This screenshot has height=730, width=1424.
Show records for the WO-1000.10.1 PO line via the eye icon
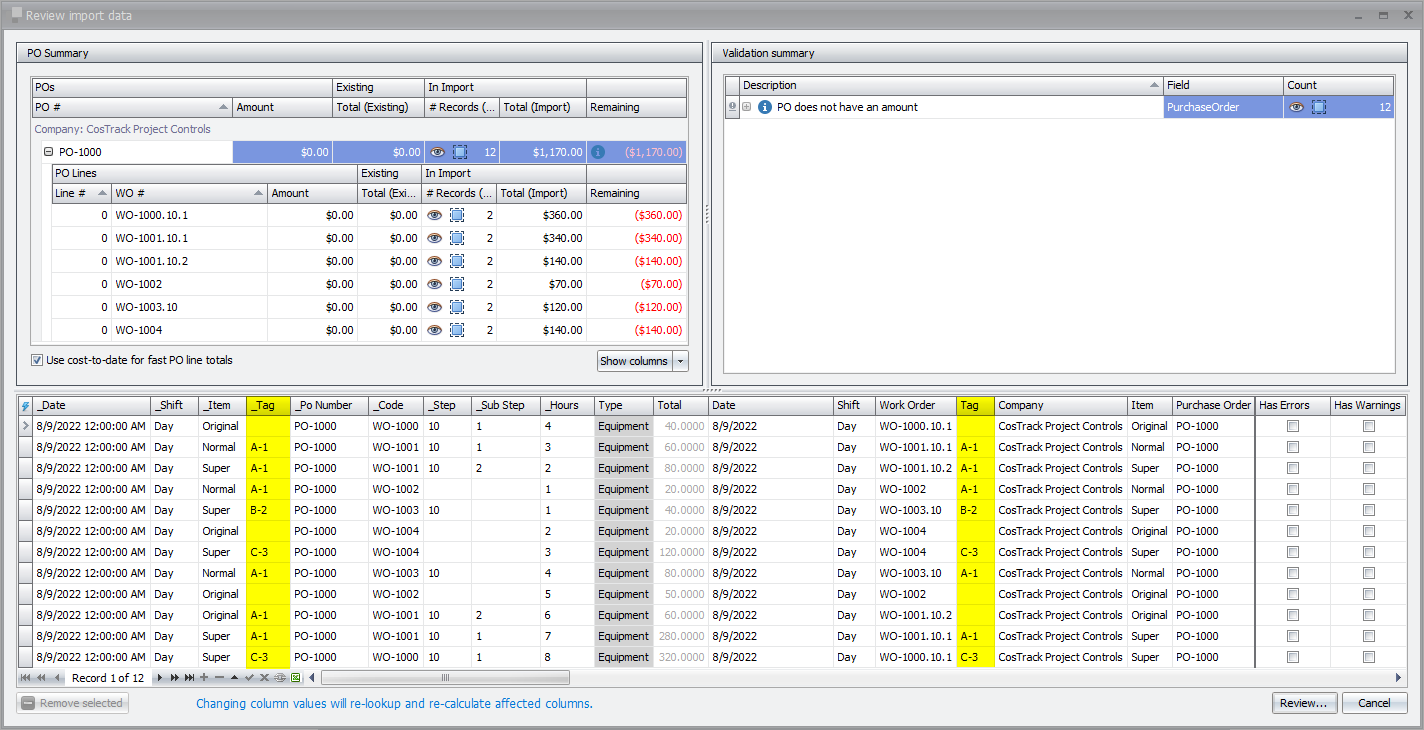tap(434, 215)
